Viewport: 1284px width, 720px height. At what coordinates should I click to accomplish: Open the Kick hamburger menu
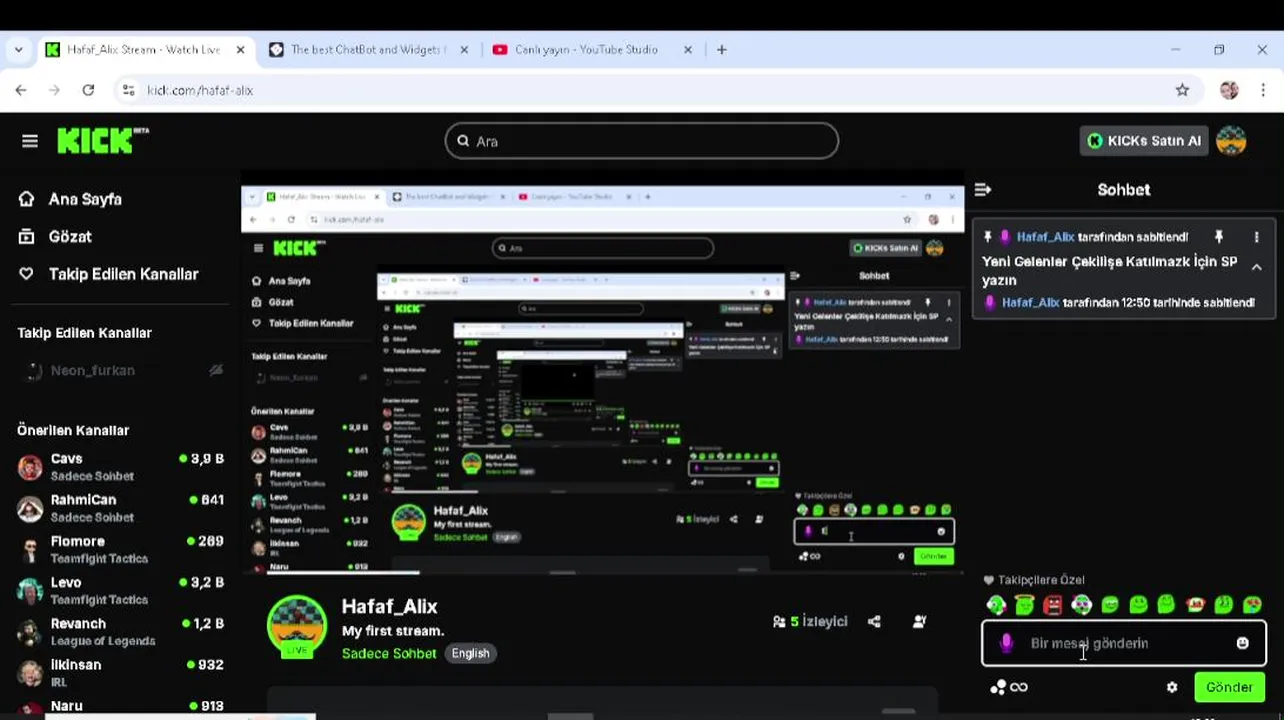(30, 141)
